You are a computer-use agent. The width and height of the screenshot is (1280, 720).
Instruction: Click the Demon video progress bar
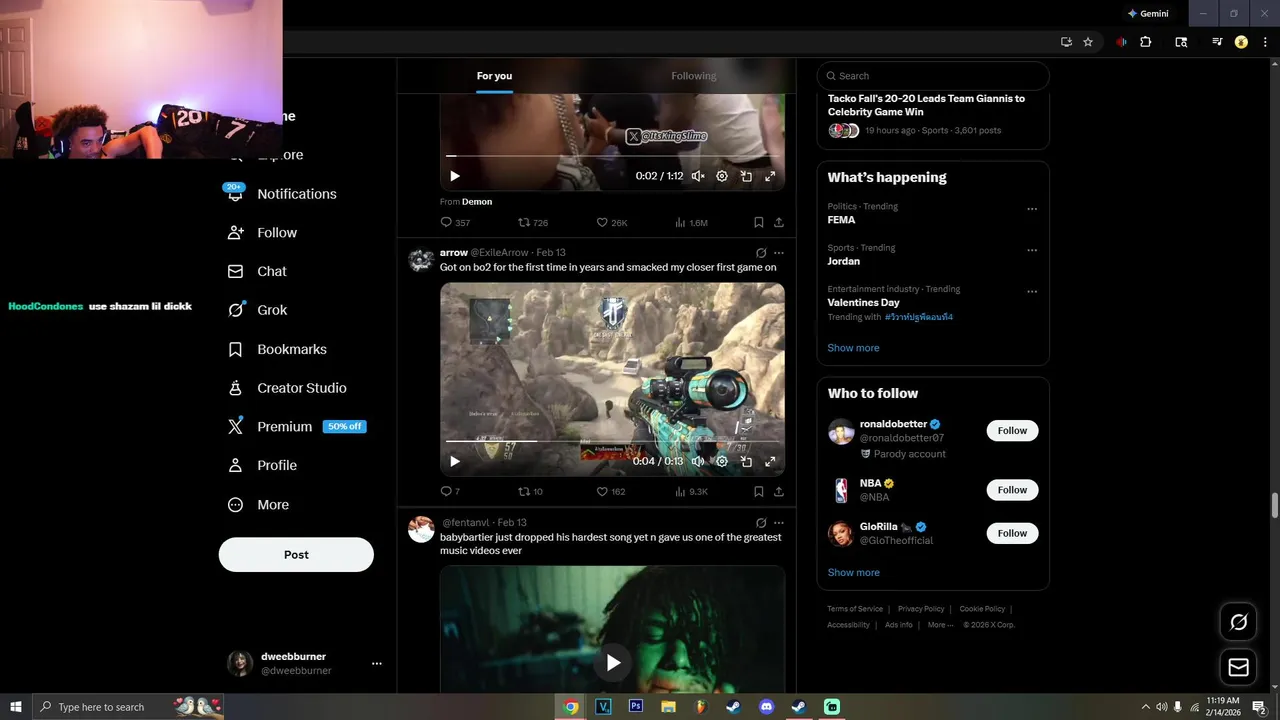click(612, 156)
